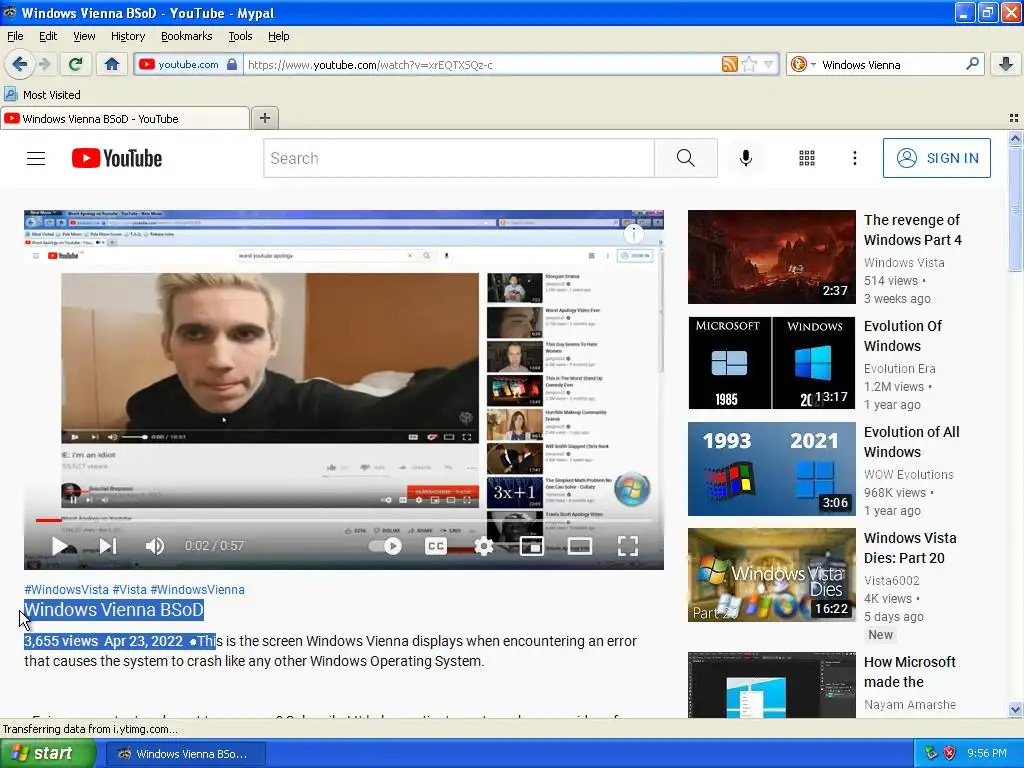Click the padlock site identity icon
The width and height of the screenshot is (1024, 768).
tap(231, 64)
